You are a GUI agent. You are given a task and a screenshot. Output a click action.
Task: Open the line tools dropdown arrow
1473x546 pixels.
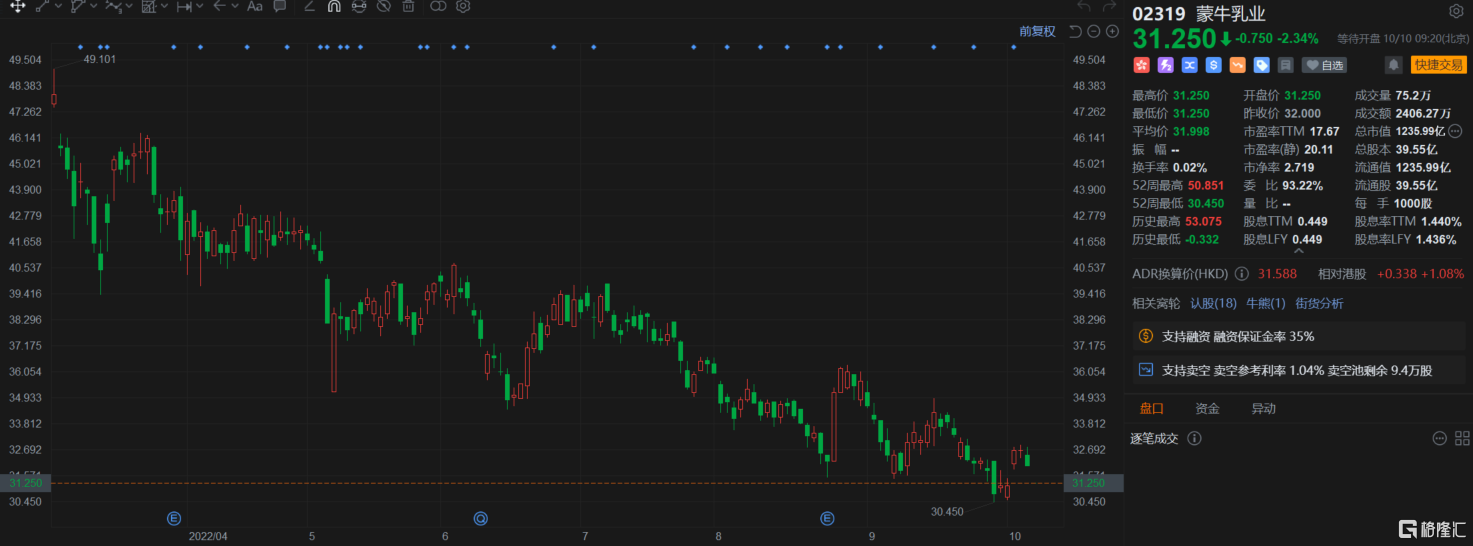coord(56,6)
